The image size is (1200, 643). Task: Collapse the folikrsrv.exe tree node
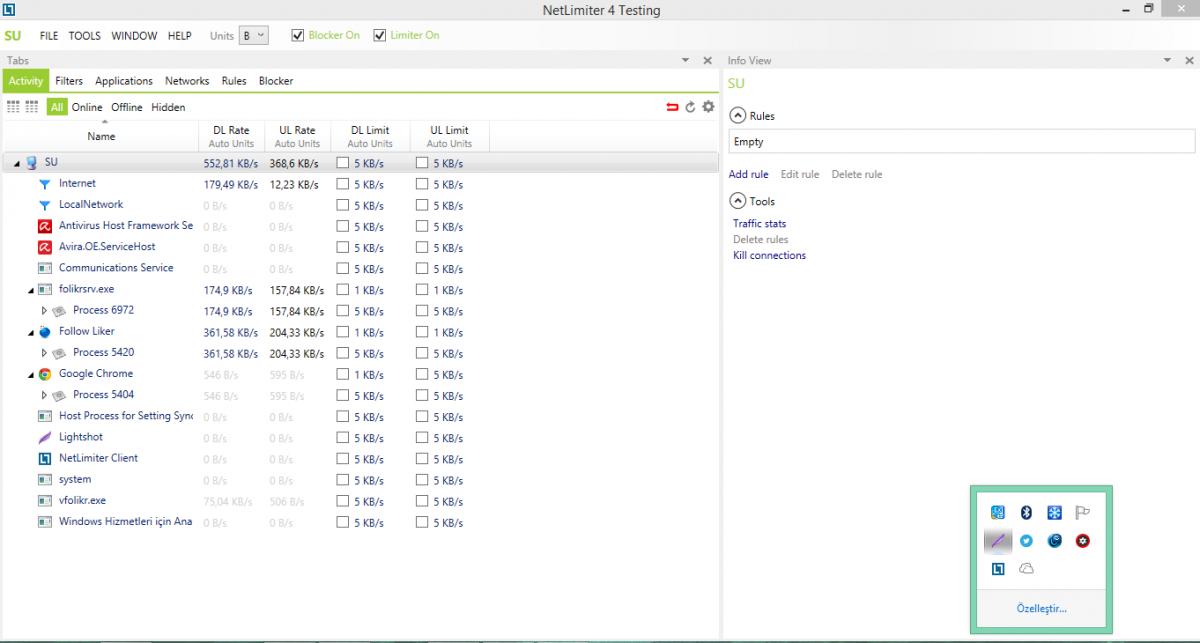pyautogui.click(x=31, y=290)
